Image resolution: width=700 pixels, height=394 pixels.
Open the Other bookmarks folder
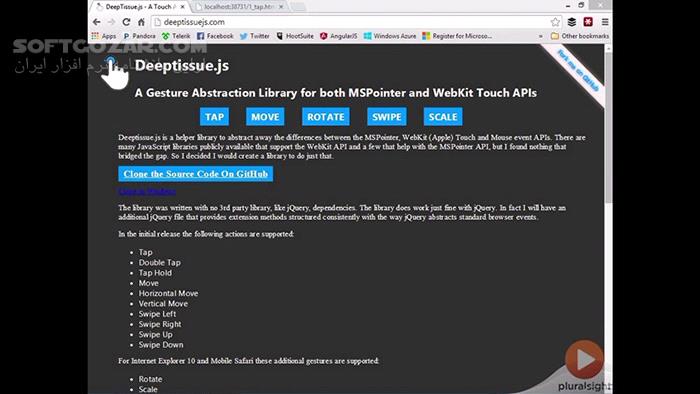(x=580, y=36)
